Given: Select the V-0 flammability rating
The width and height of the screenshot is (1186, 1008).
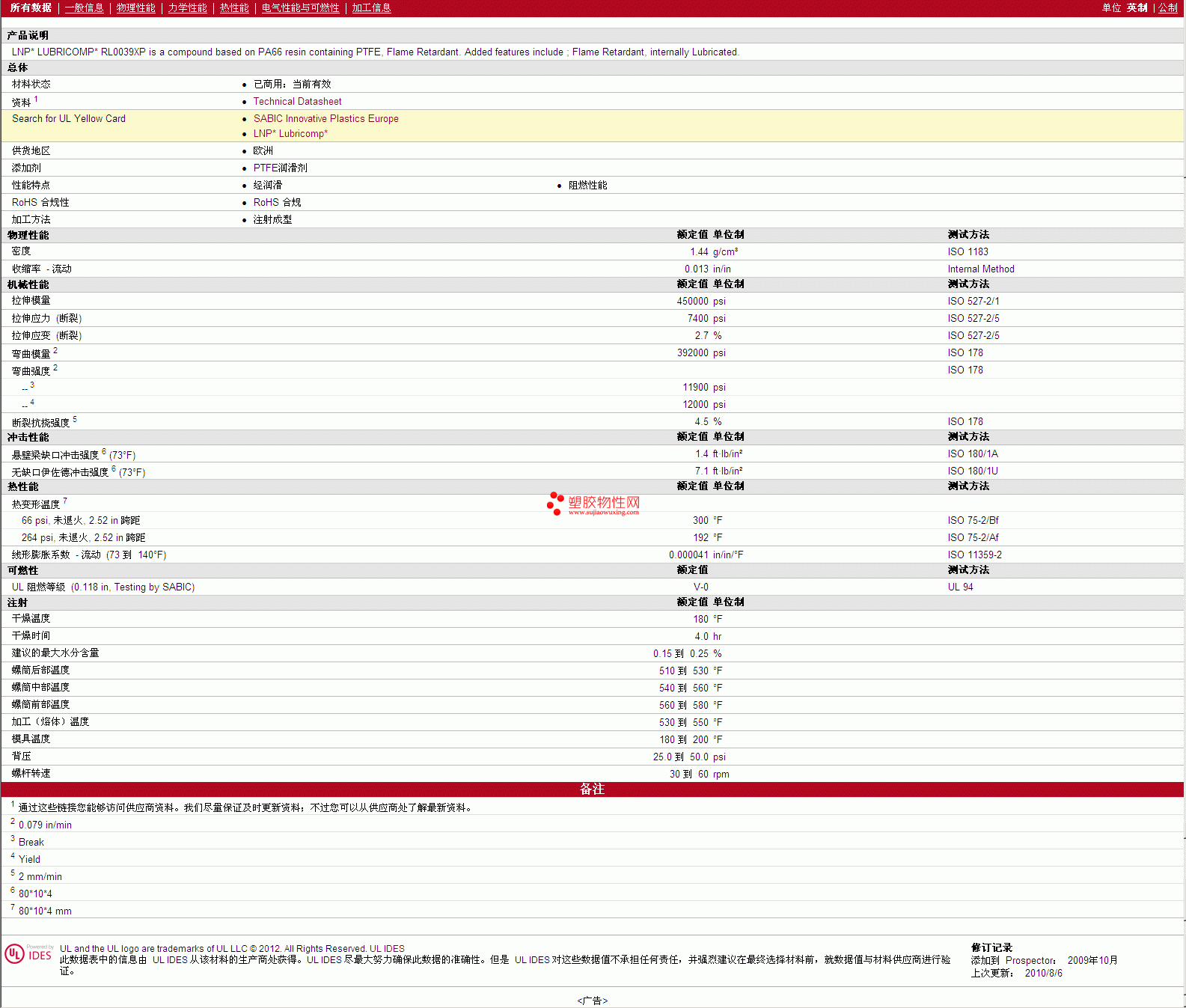Looking at the screenshot, I should [x=700, y=587].
